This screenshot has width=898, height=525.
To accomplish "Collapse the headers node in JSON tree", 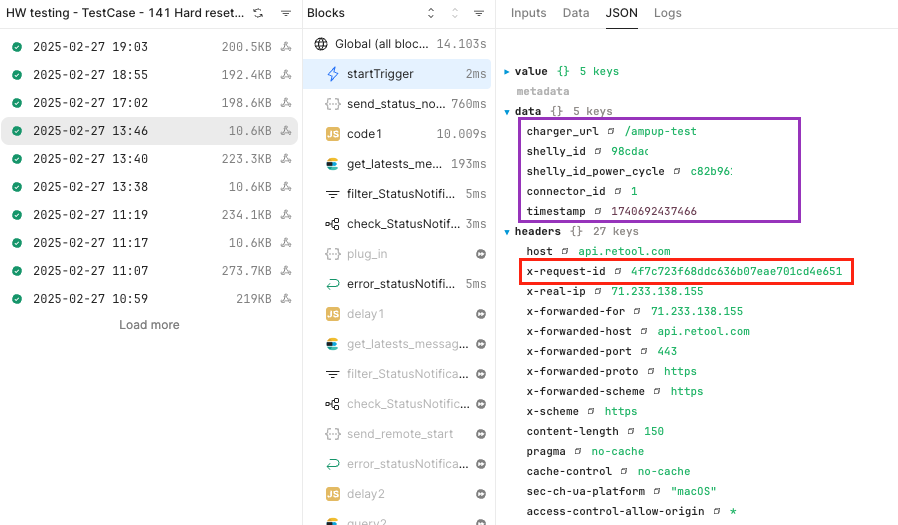I will pos(507,232).
